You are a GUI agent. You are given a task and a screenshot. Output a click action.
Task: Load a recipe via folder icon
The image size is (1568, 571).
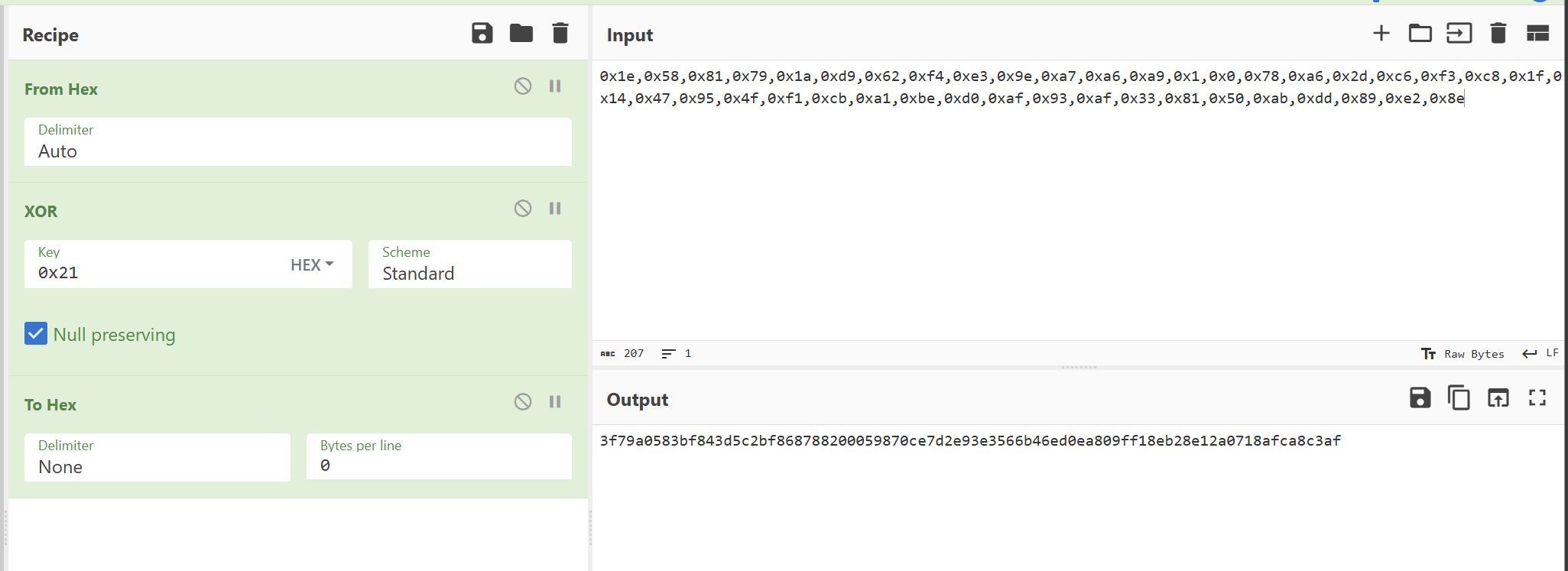521,33
